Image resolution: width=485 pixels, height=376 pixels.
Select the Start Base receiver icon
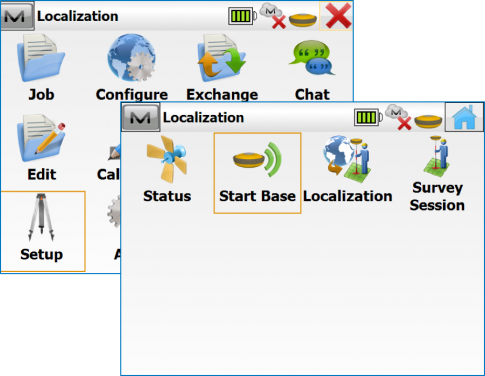(257, 159)
